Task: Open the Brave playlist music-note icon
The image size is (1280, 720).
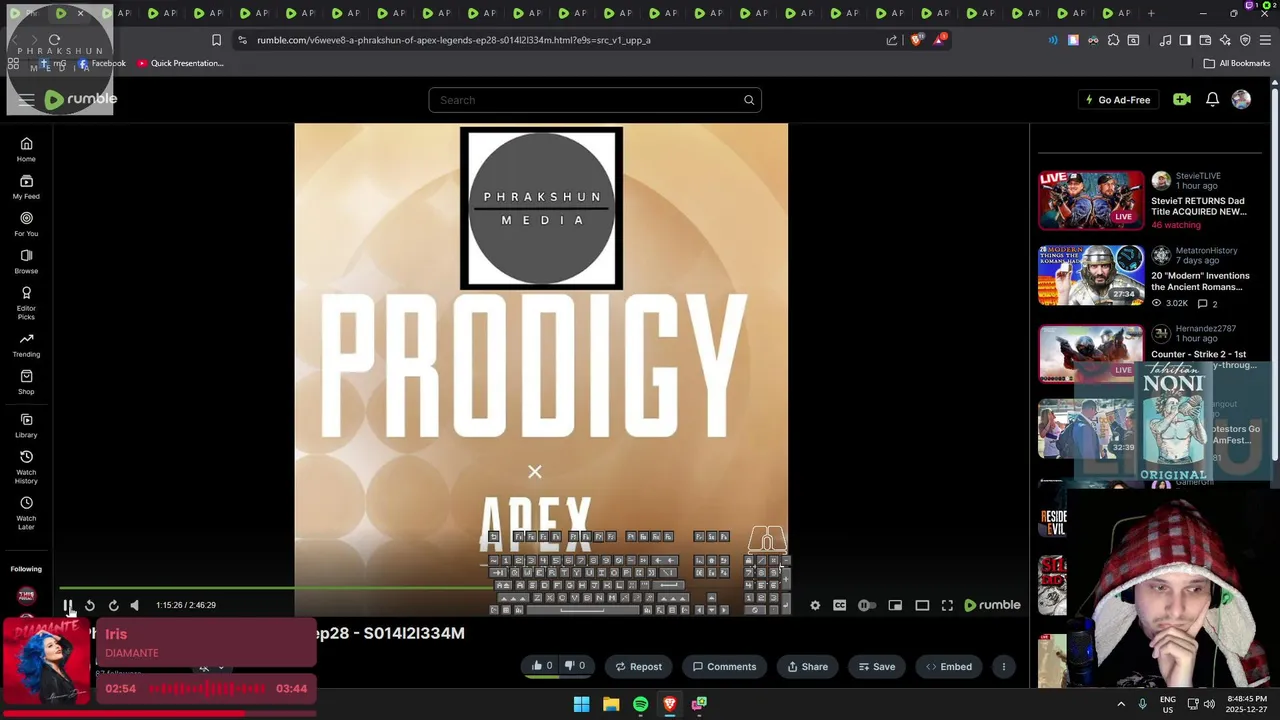Action: click(1165, 40)
